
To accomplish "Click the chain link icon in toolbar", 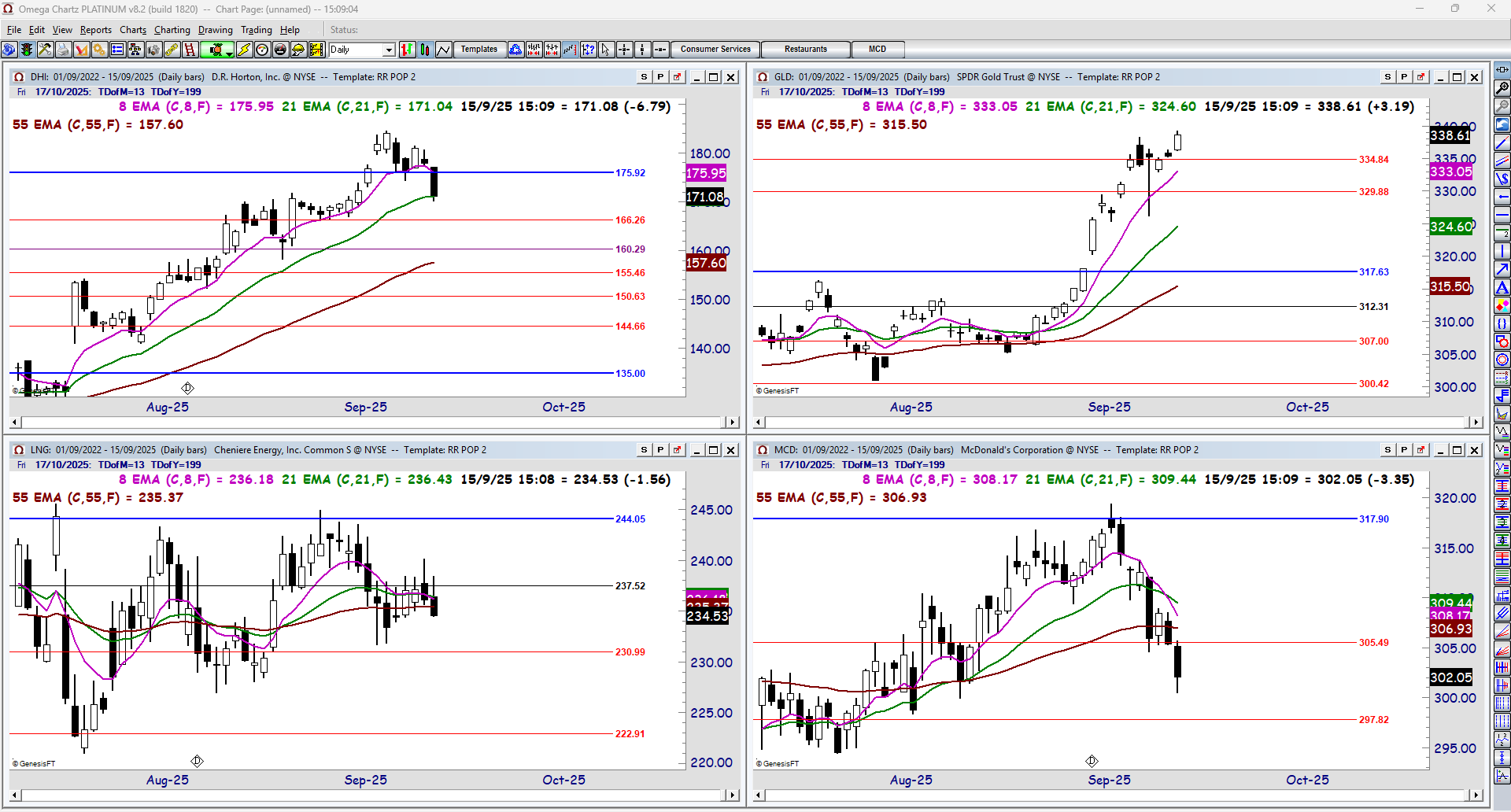I will pyautogui.click(x=172, y=50).
